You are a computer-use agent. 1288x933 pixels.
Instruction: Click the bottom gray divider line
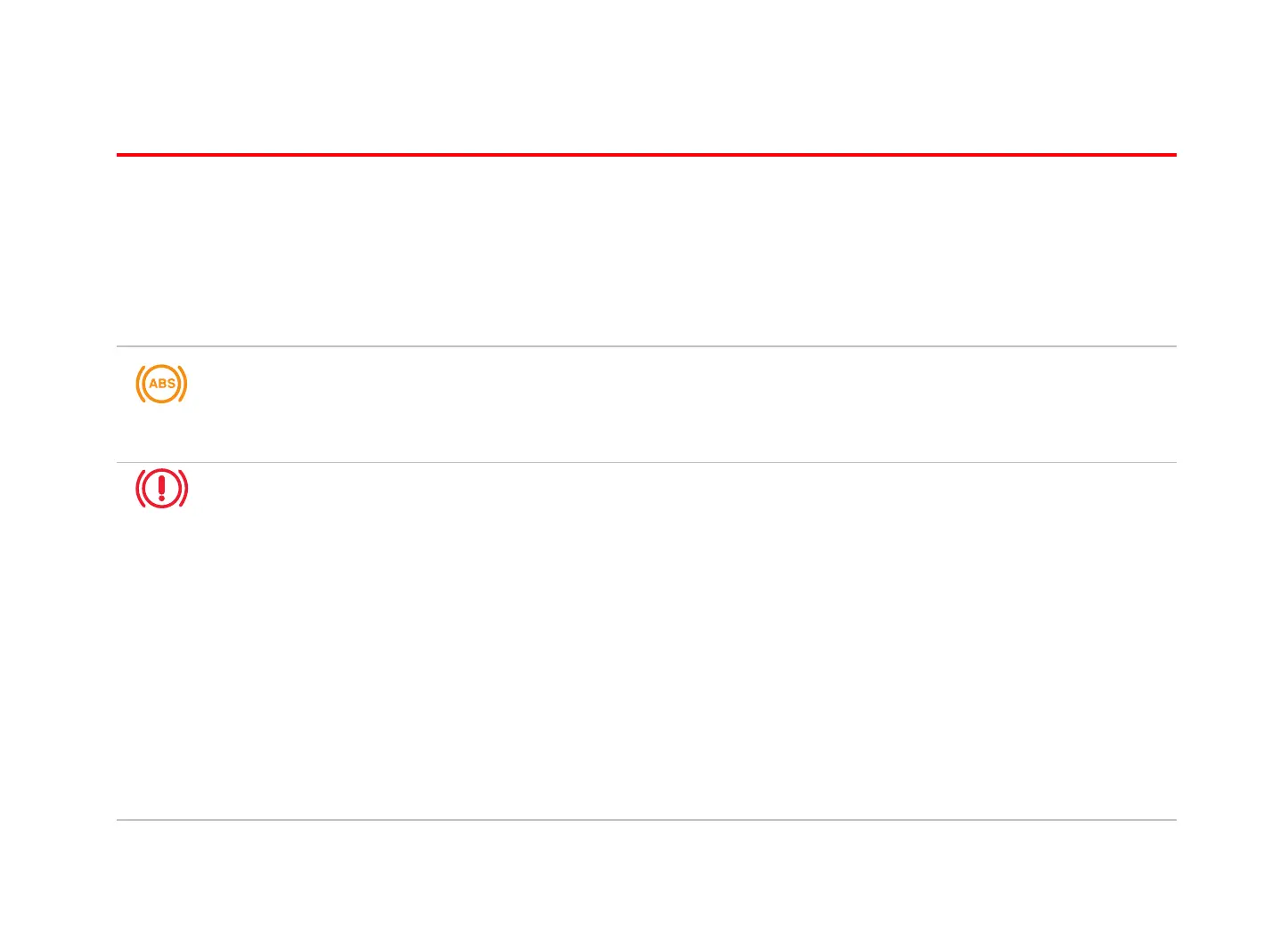[x=646, y=820]
